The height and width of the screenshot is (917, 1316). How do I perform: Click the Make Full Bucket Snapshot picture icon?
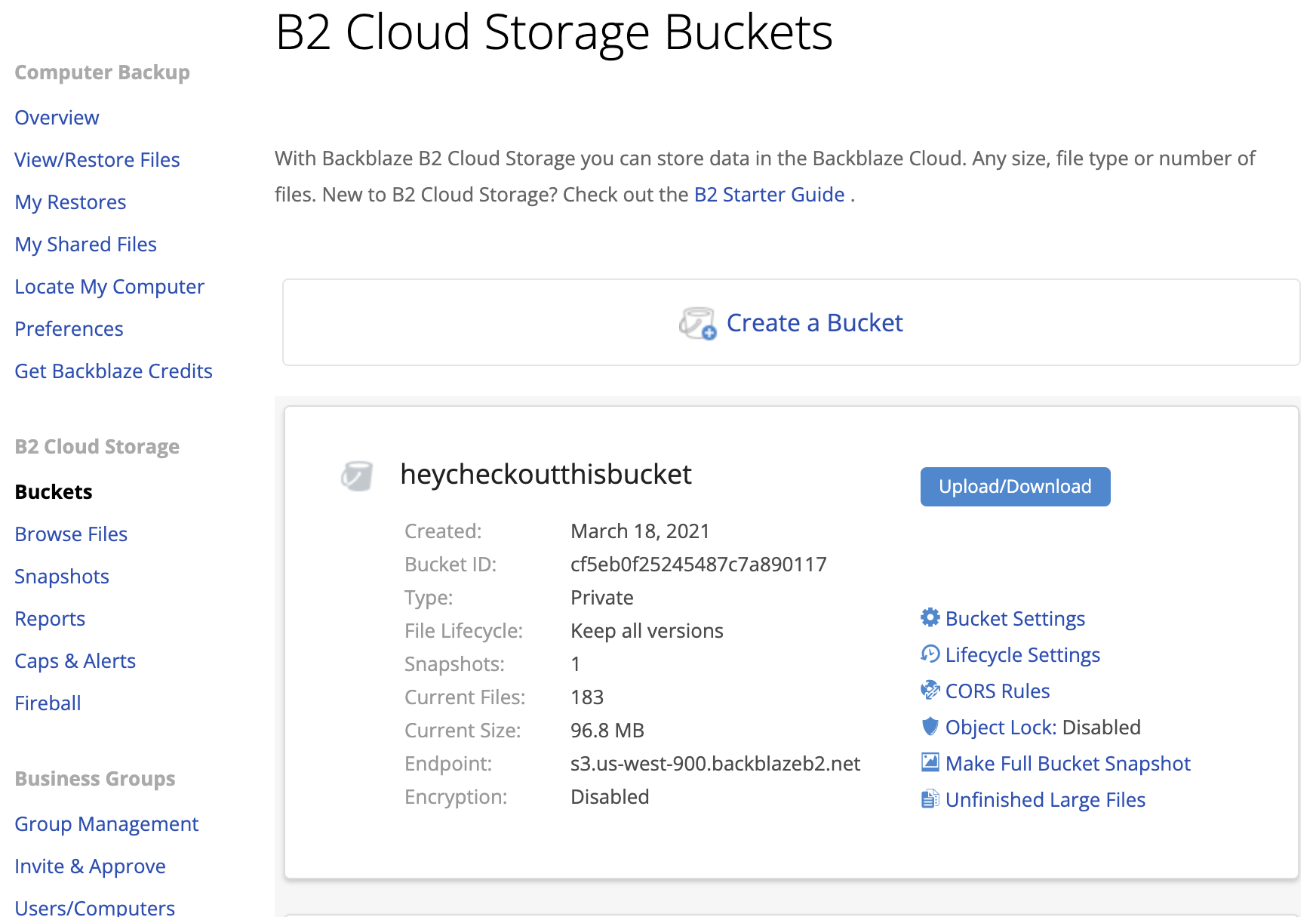pos(930,762)
